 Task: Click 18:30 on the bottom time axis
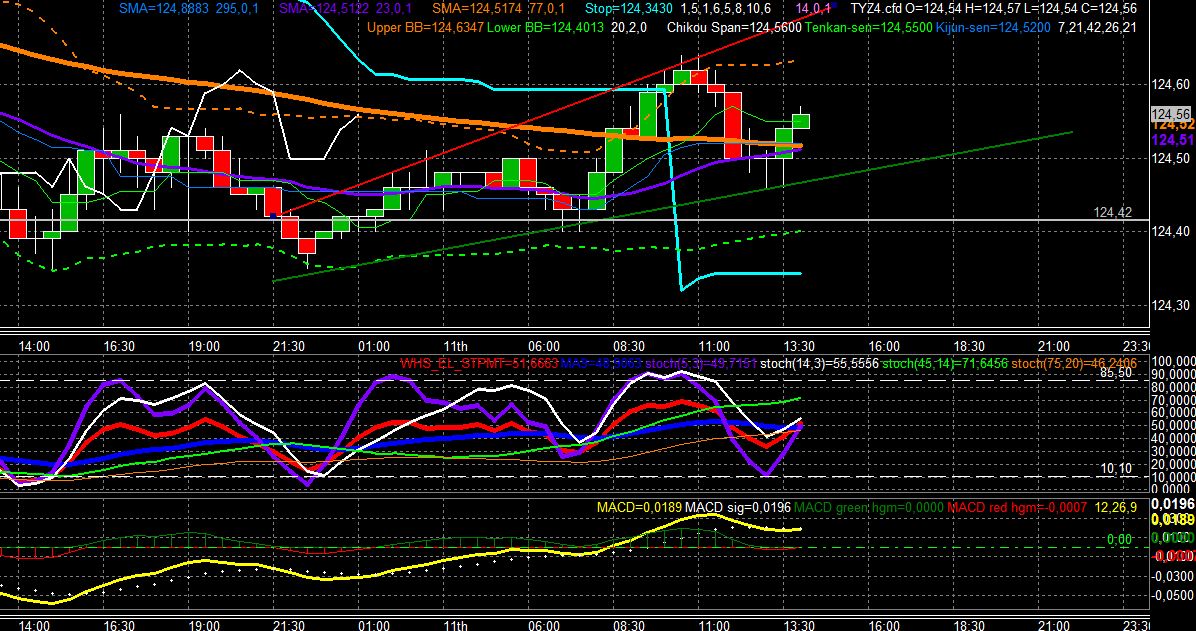pyautogui.click(x=969, y=624)
